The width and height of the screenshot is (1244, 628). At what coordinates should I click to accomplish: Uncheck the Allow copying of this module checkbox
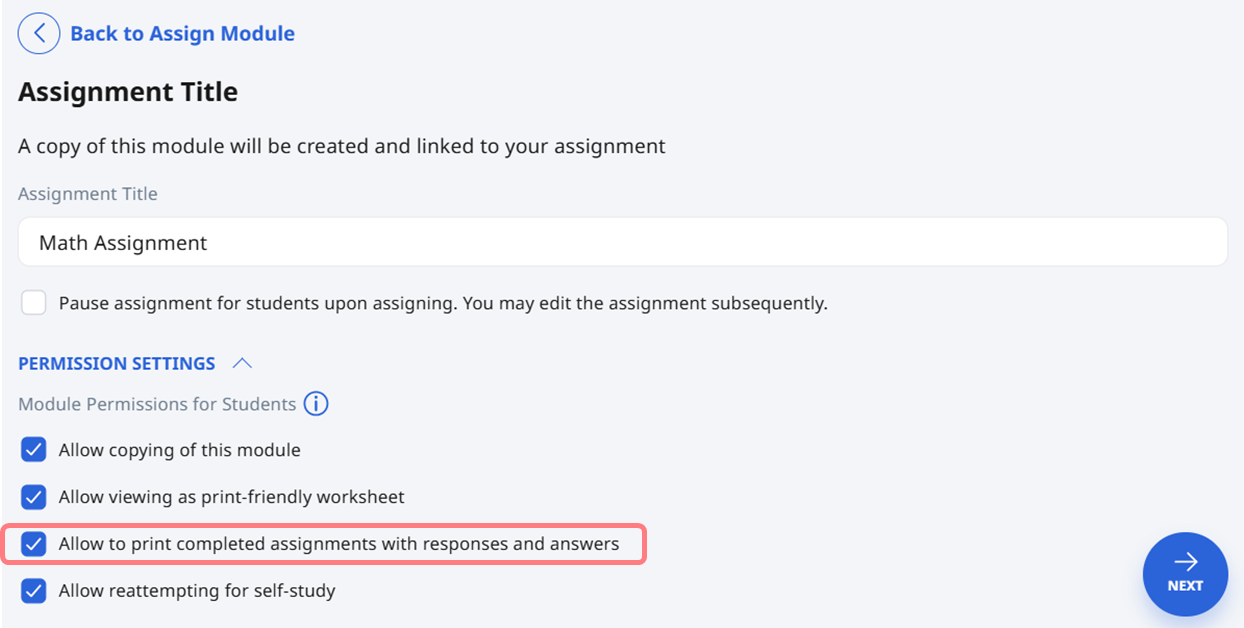click(x=34, y=450)
